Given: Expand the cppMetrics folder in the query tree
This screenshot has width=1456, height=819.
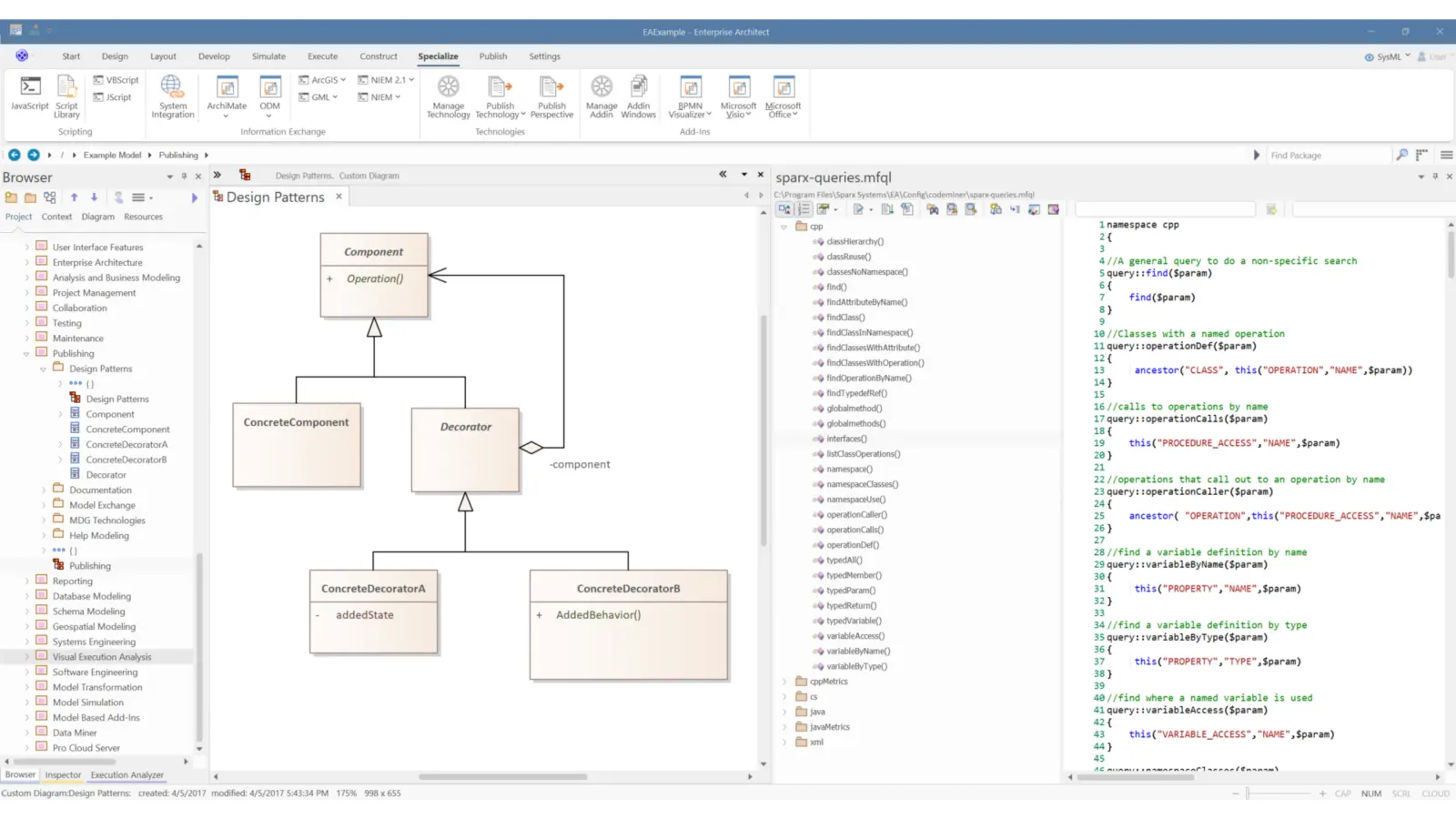Looking at the screenshot, I should coord(786,681).
